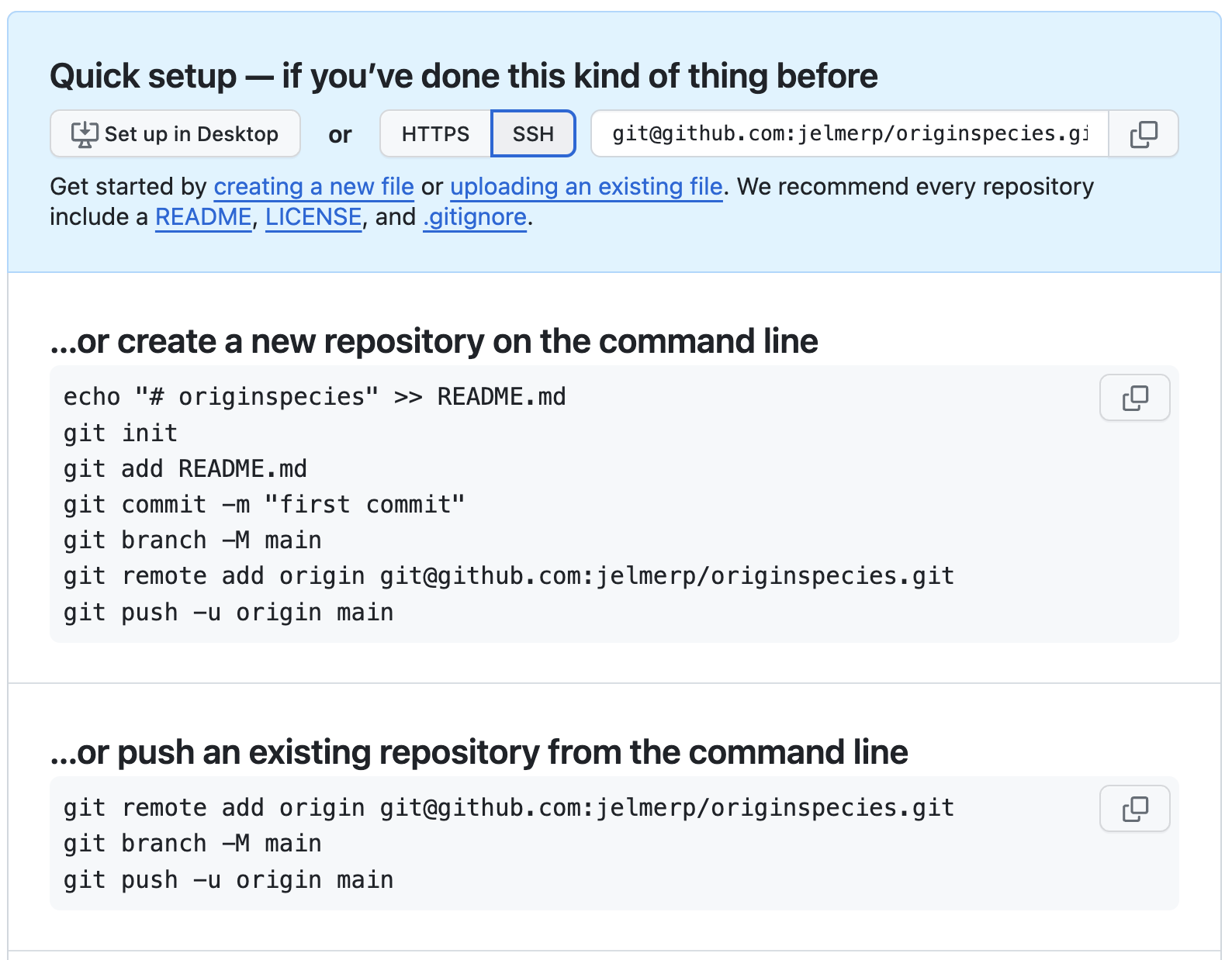The width and height of the screenshot is (1232, 960).
Task: Click the 'Quick setup' heading text
Action: pyautogui.click(x=463, y=76)
